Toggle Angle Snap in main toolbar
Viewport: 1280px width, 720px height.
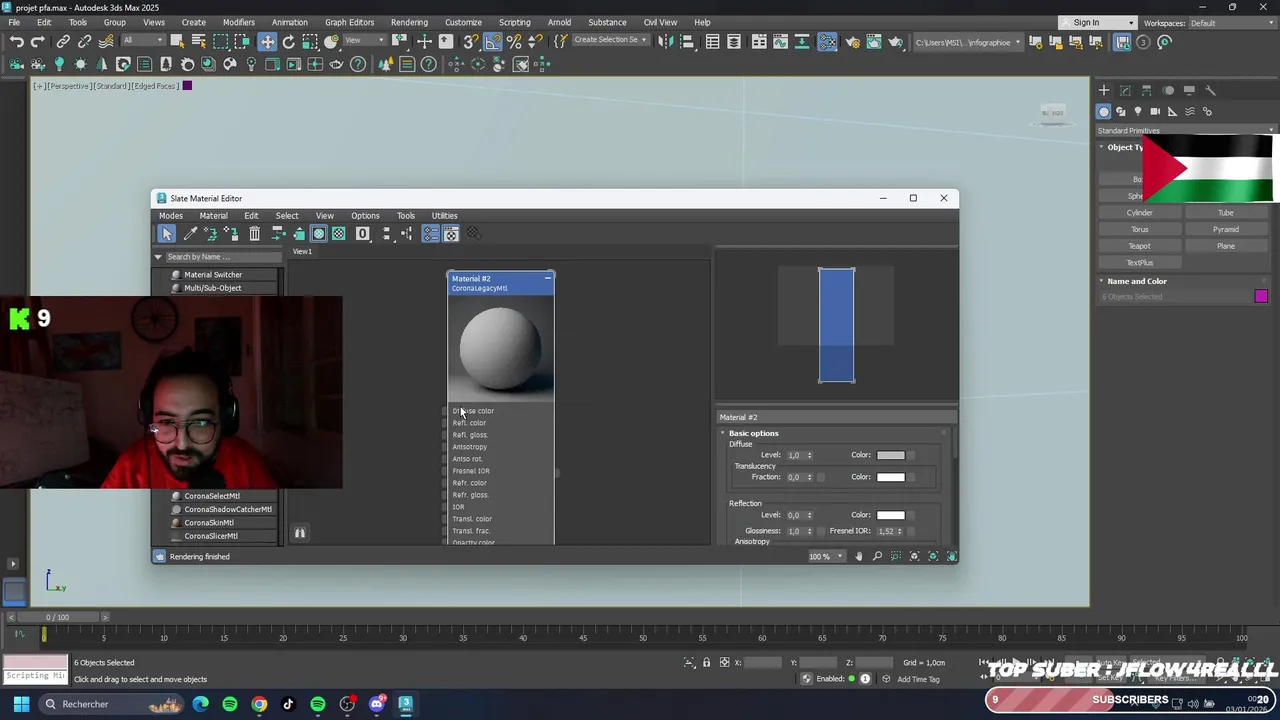pos(493,42)
